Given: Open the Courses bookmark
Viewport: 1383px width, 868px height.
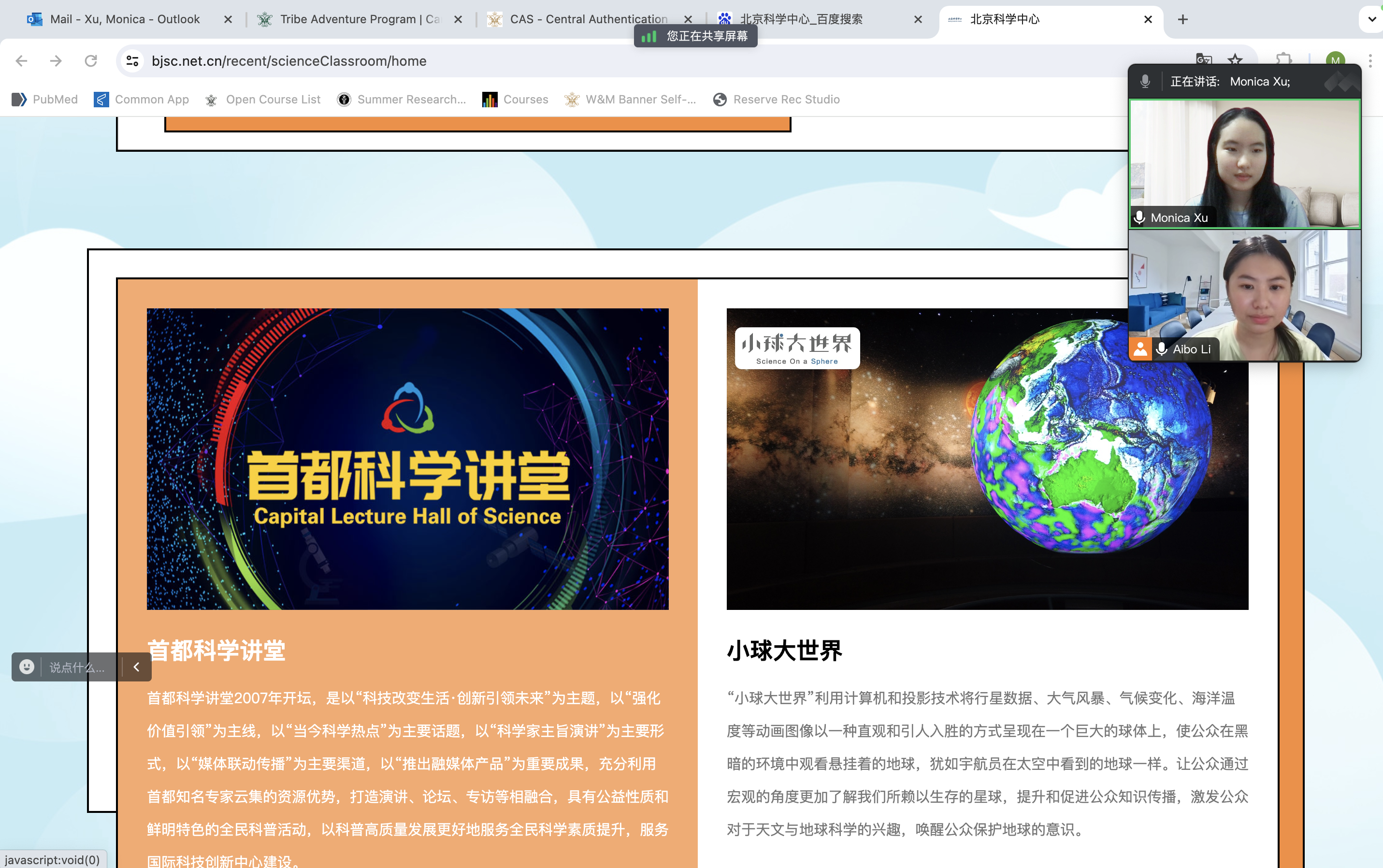Looking at the screenshot, I should tap(515, 99).
